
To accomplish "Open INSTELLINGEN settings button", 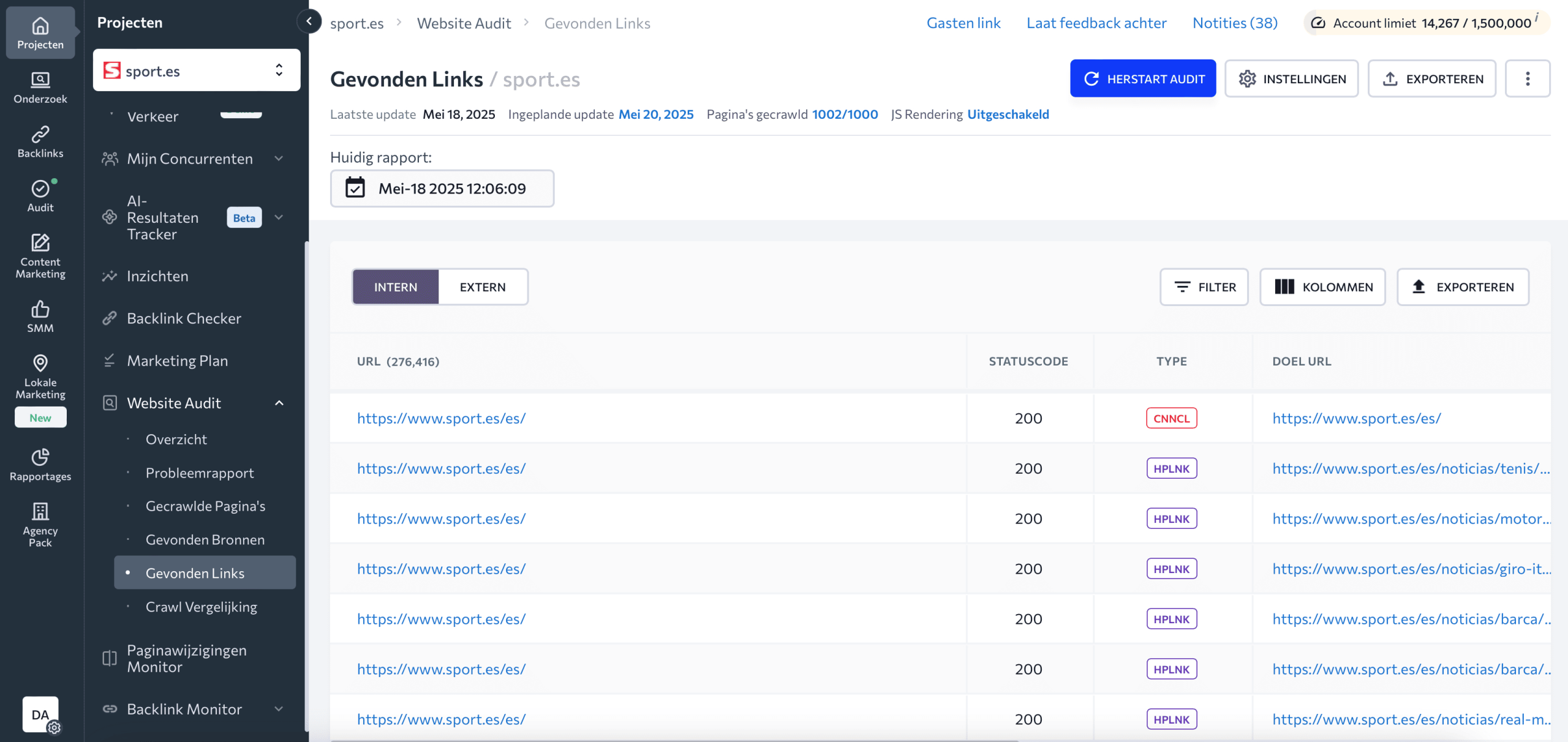I will pos(1292,78).
